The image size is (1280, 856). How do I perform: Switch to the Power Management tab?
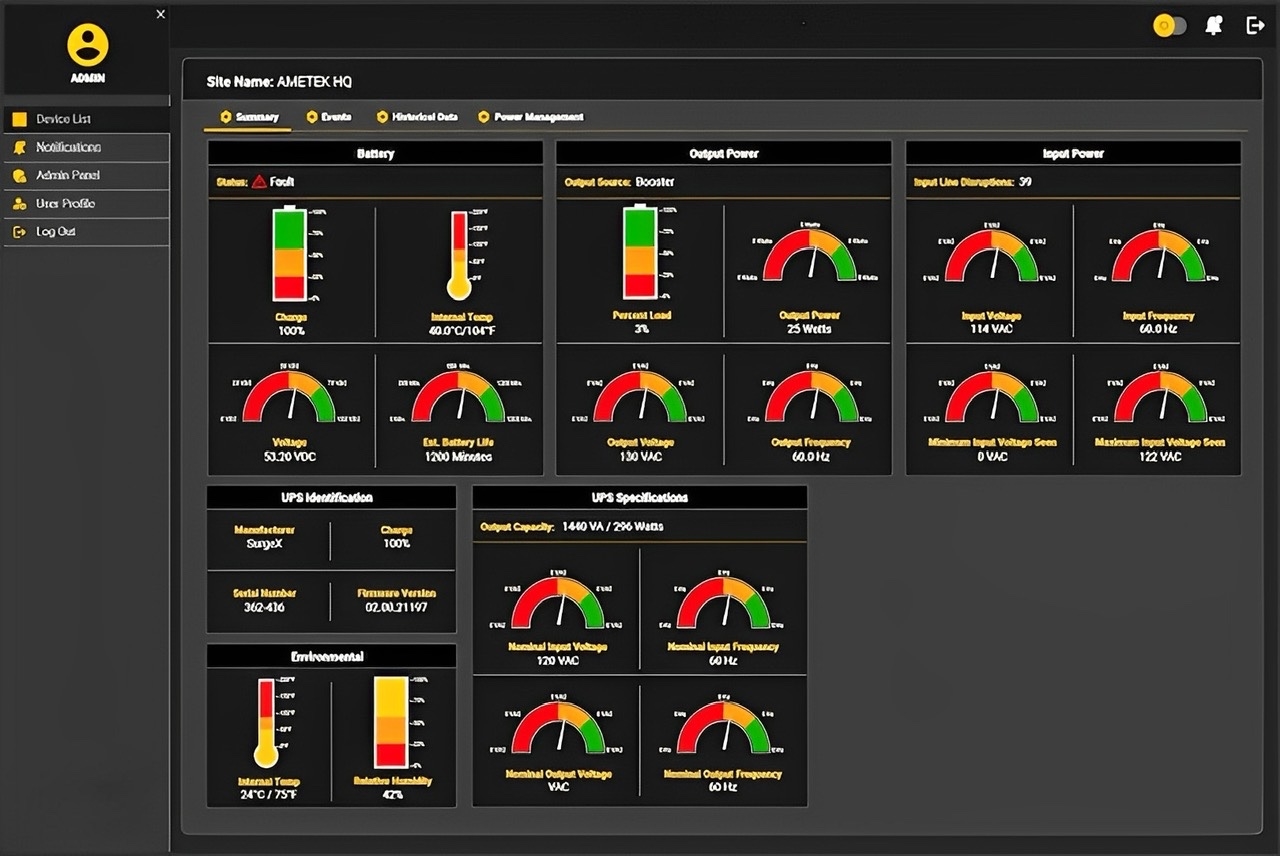tap(530, 117)
